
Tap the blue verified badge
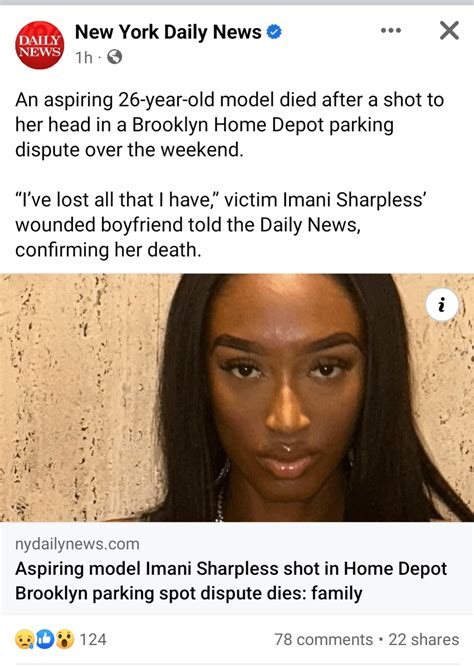click(274, 32)
